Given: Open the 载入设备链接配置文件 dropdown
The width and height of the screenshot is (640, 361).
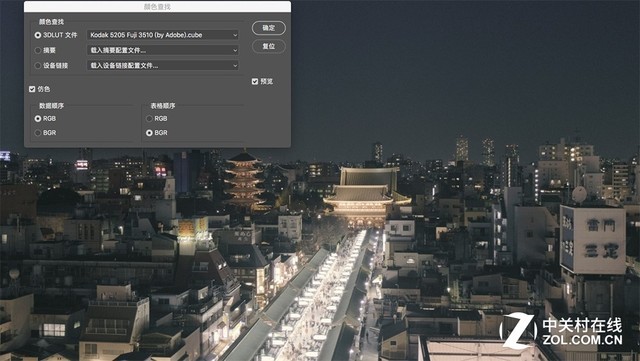Looking at the screenshot, I should [163, 65].
